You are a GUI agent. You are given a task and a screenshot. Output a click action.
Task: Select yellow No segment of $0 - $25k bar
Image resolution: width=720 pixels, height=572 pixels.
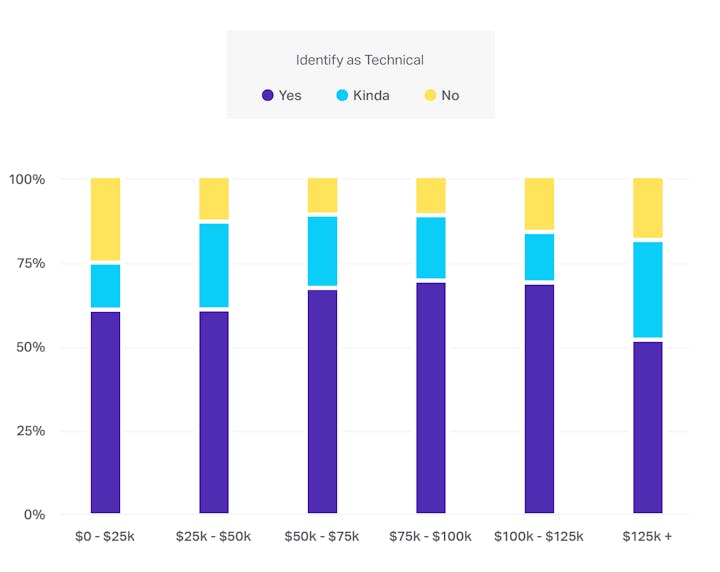click(105, 219)
